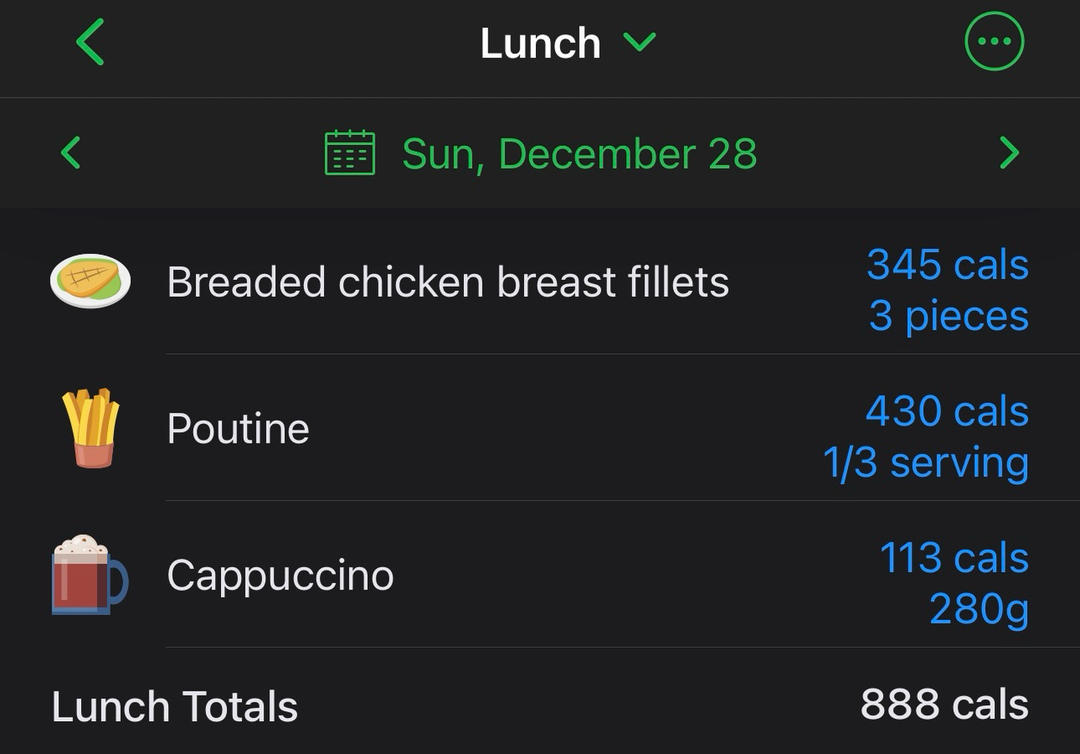Change the Poutine 1/3 serving amount
This screenshot has height=754, width=1080.
point(925,463)
